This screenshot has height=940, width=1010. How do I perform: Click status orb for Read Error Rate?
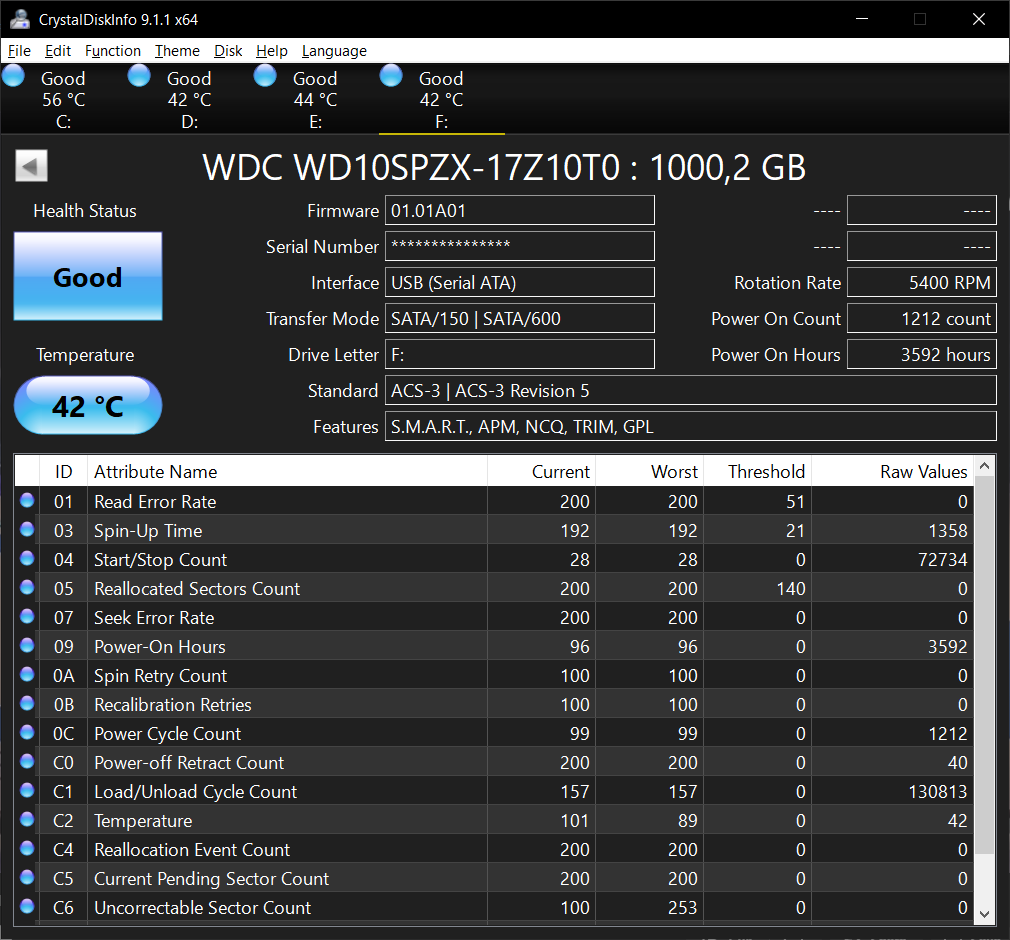pyautogui.click(x=27, y=501)
